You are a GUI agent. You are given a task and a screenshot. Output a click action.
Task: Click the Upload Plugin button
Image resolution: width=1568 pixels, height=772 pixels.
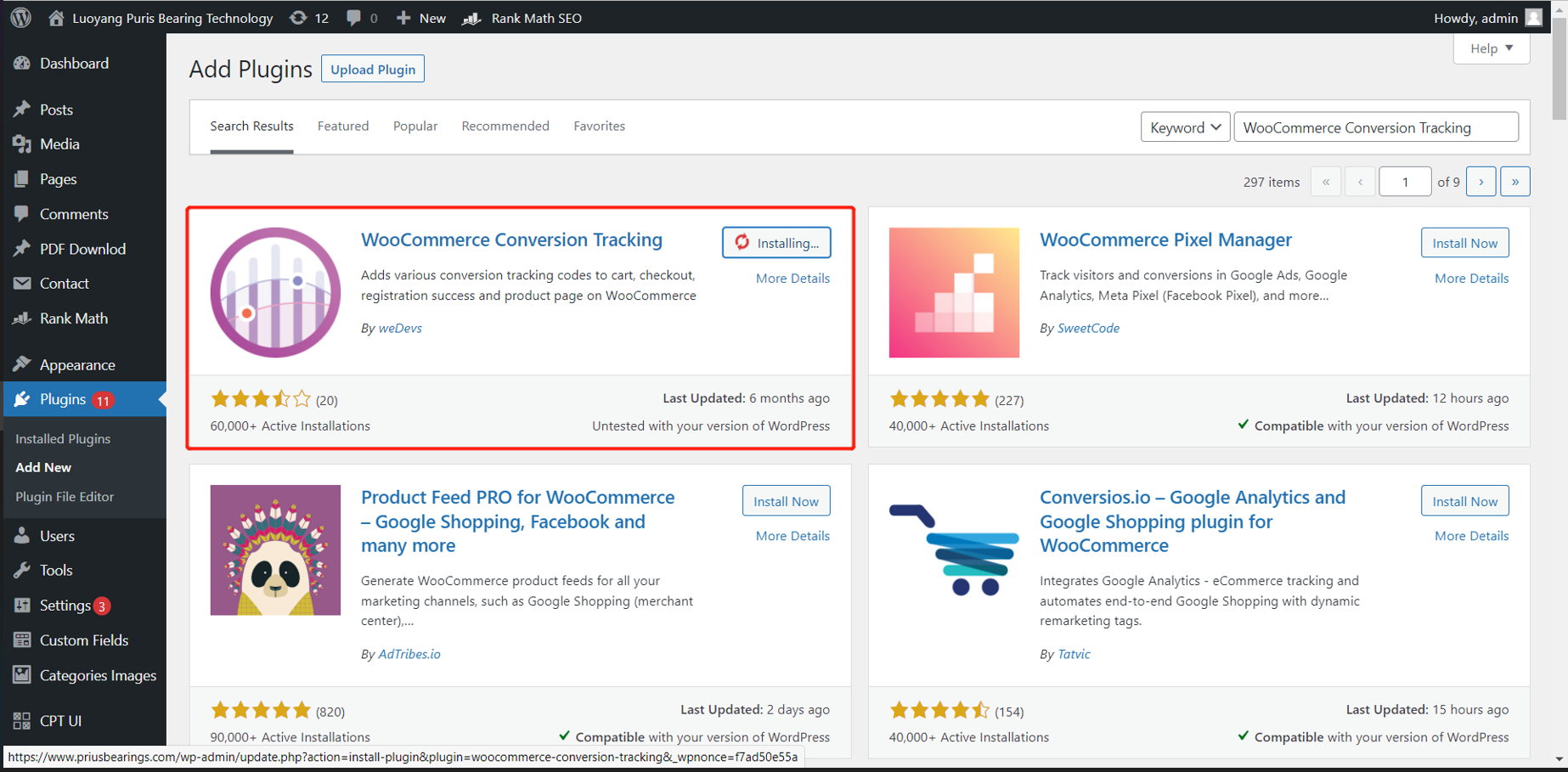pos(373,69)
